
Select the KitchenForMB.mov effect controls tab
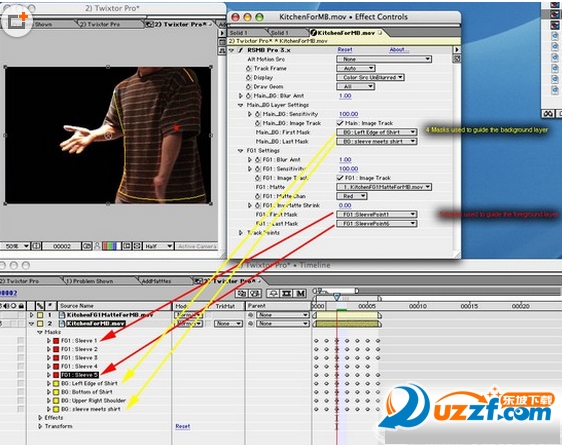point(346,33)
